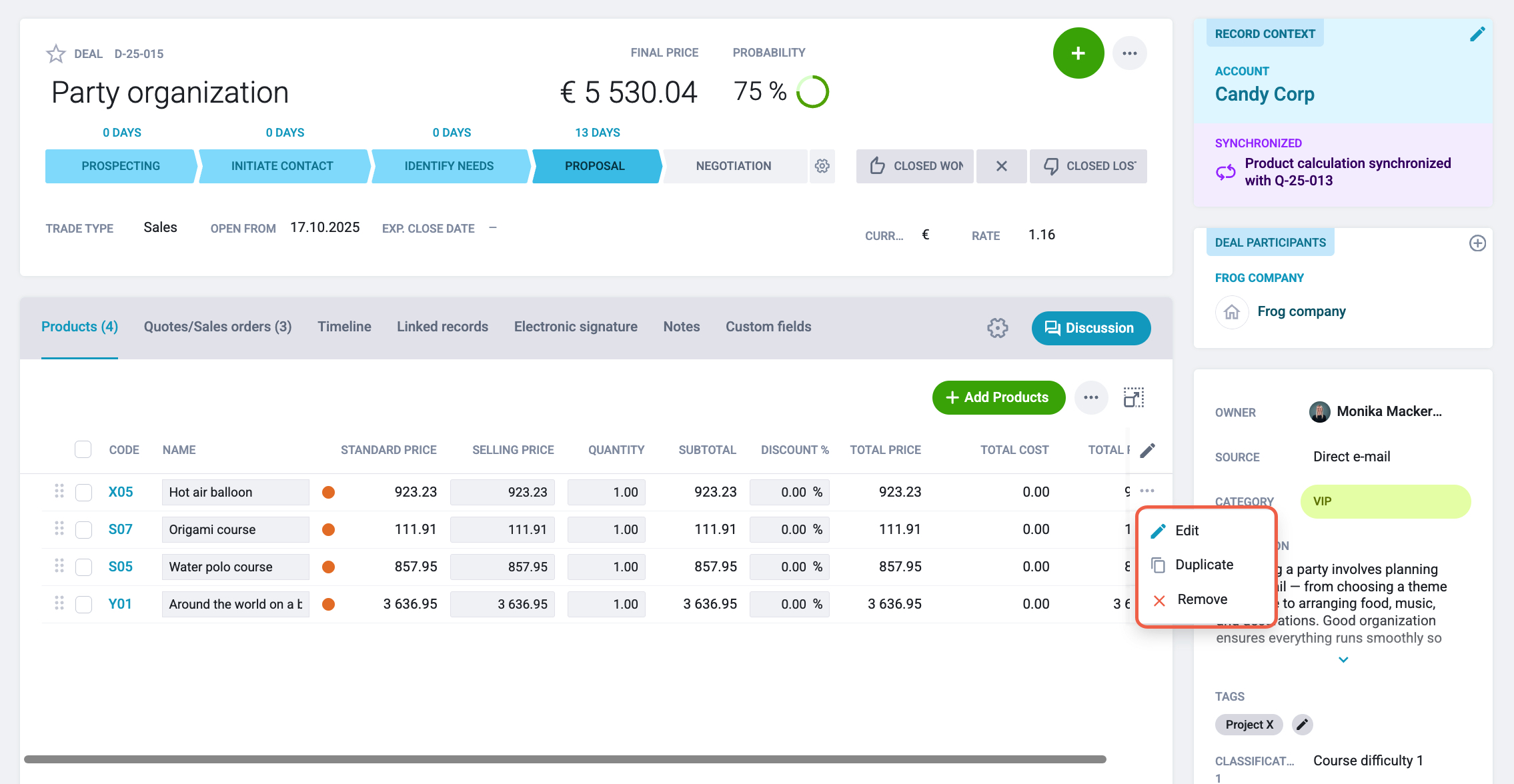1514x784 pixels.
Task: Check the Y01 Around the world row
Action: (x=83, y=605)
